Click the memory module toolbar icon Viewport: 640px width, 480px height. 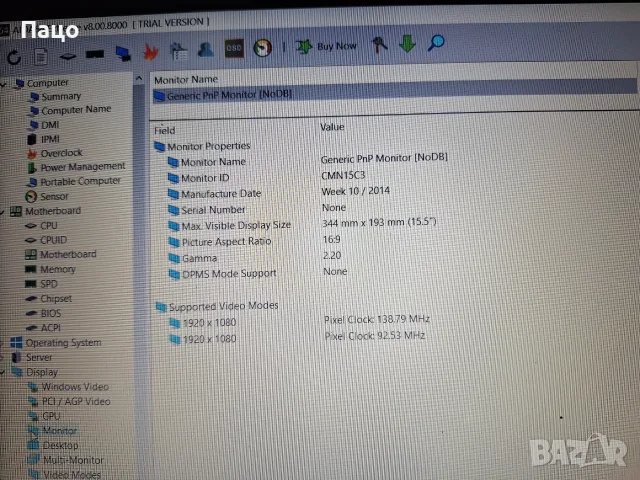pos(95,54)
